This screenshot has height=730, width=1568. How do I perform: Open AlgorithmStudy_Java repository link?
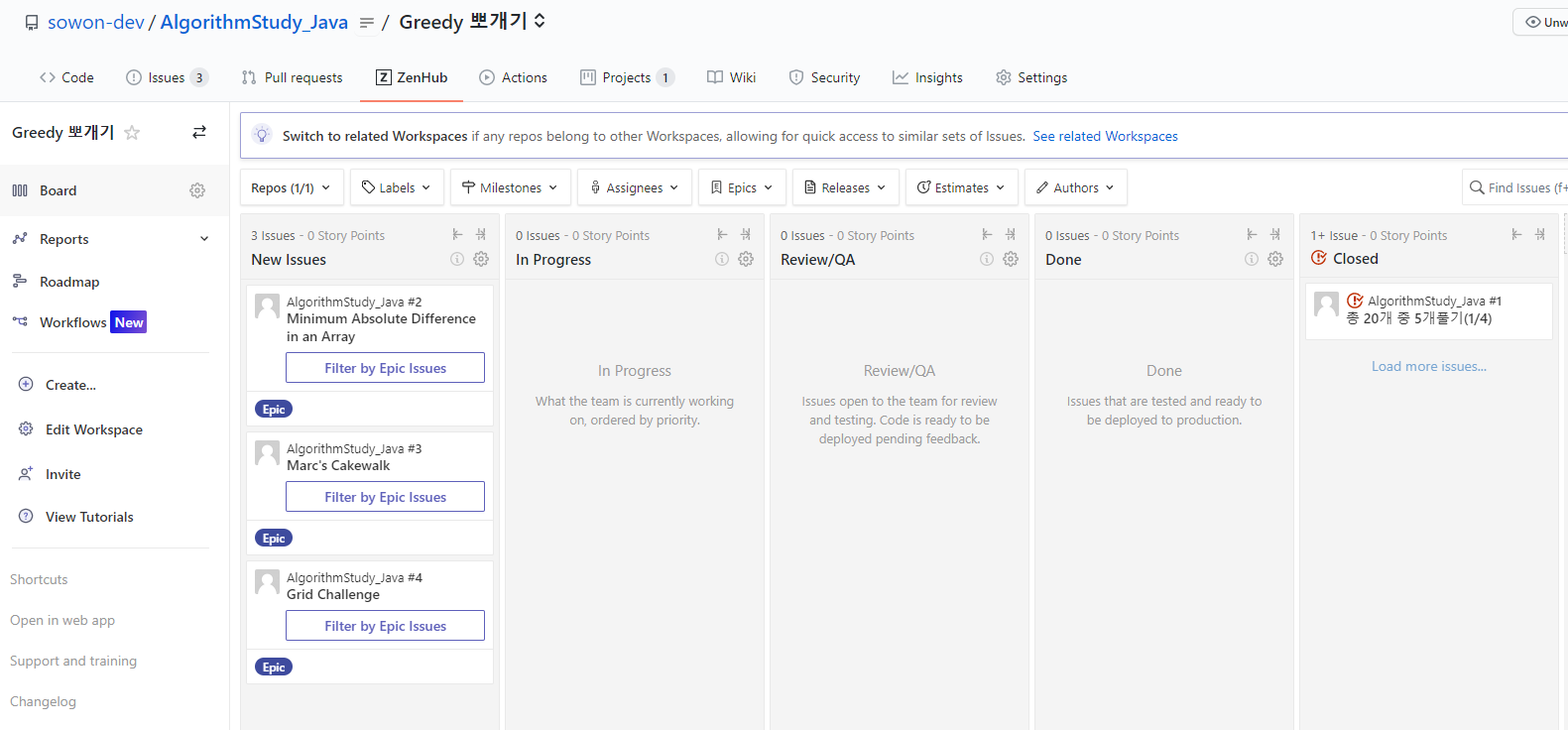254,22
